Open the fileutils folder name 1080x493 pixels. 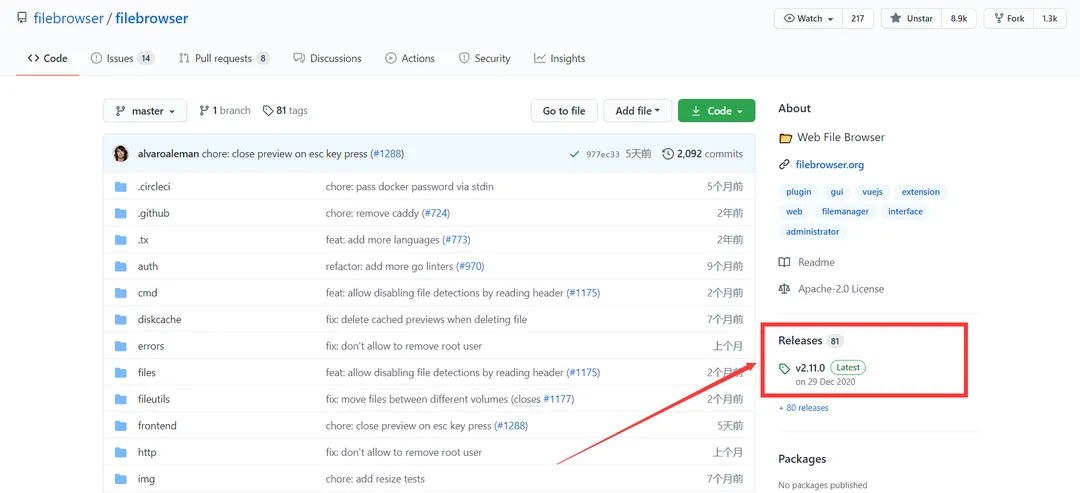tap(154, 399)
